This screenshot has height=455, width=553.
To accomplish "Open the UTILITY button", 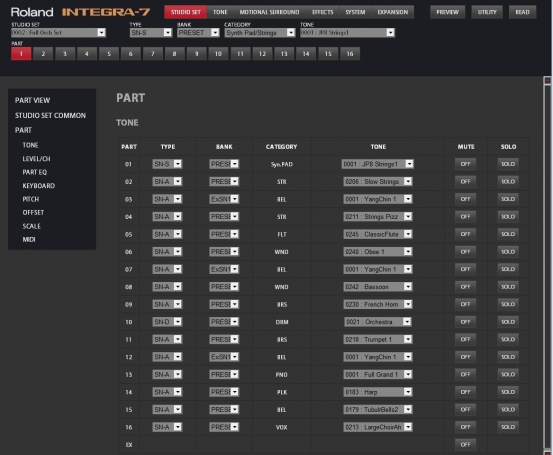I will tap(487, 12).
